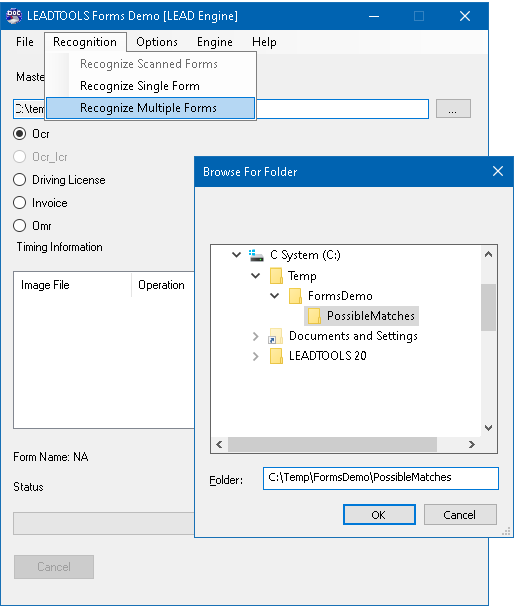This screenshot has width=514, height=606.
Task: Choose Recognize Single Form menu entry
Action: point(151,86)
